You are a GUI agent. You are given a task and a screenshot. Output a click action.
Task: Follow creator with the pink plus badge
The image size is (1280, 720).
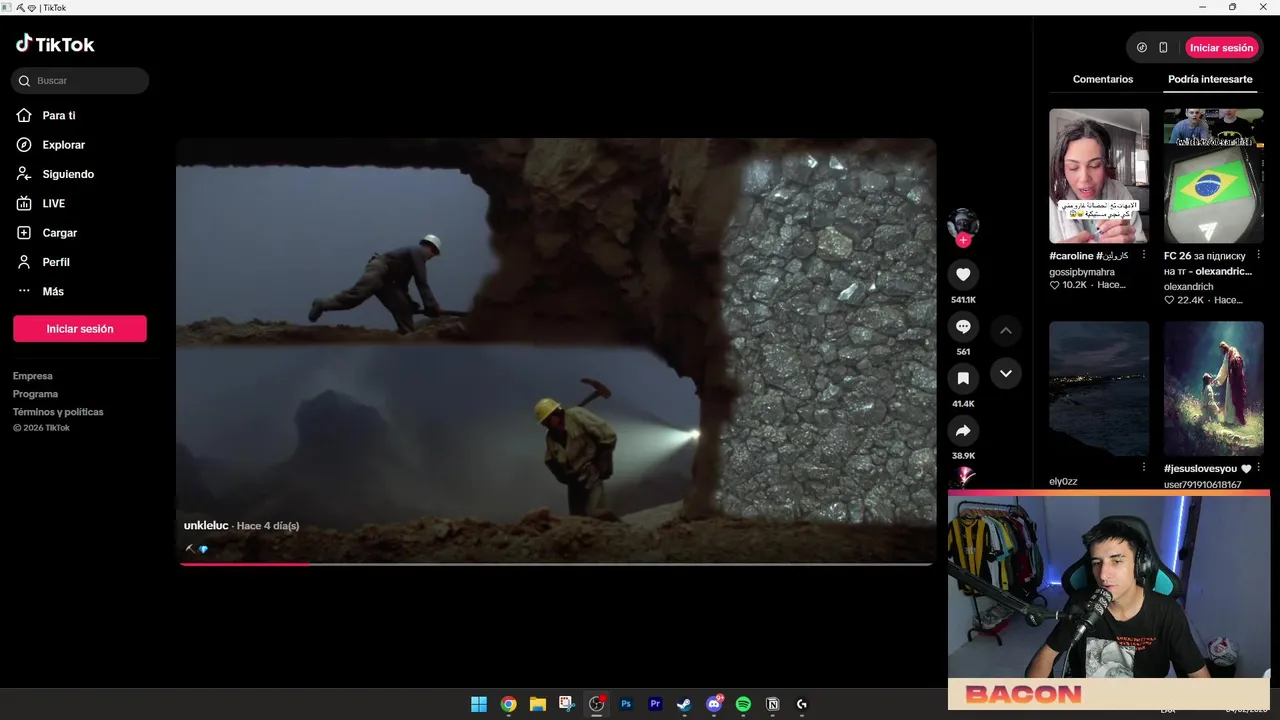click(963, 240)
